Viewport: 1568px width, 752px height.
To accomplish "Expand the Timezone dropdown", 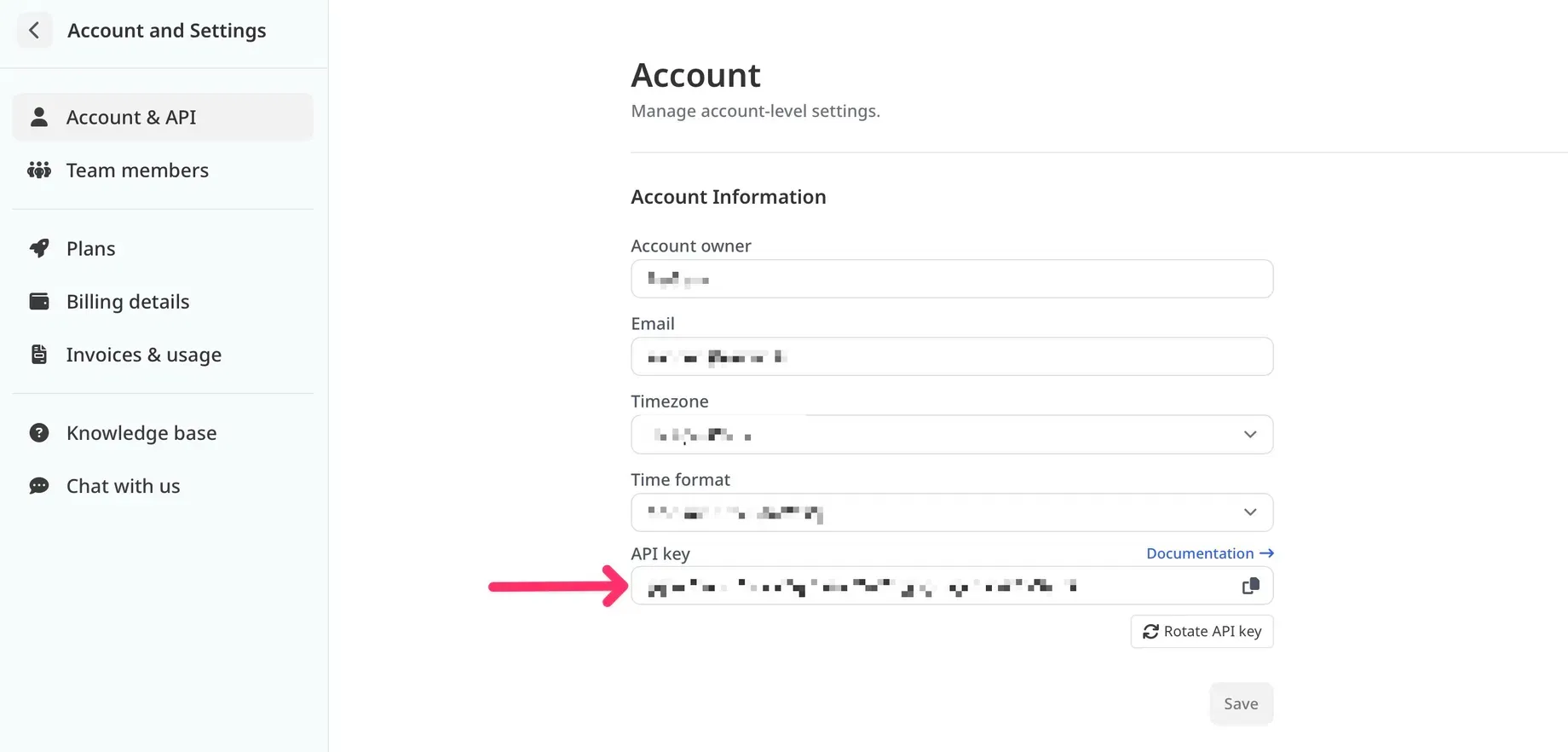I will pos(1249,435).
